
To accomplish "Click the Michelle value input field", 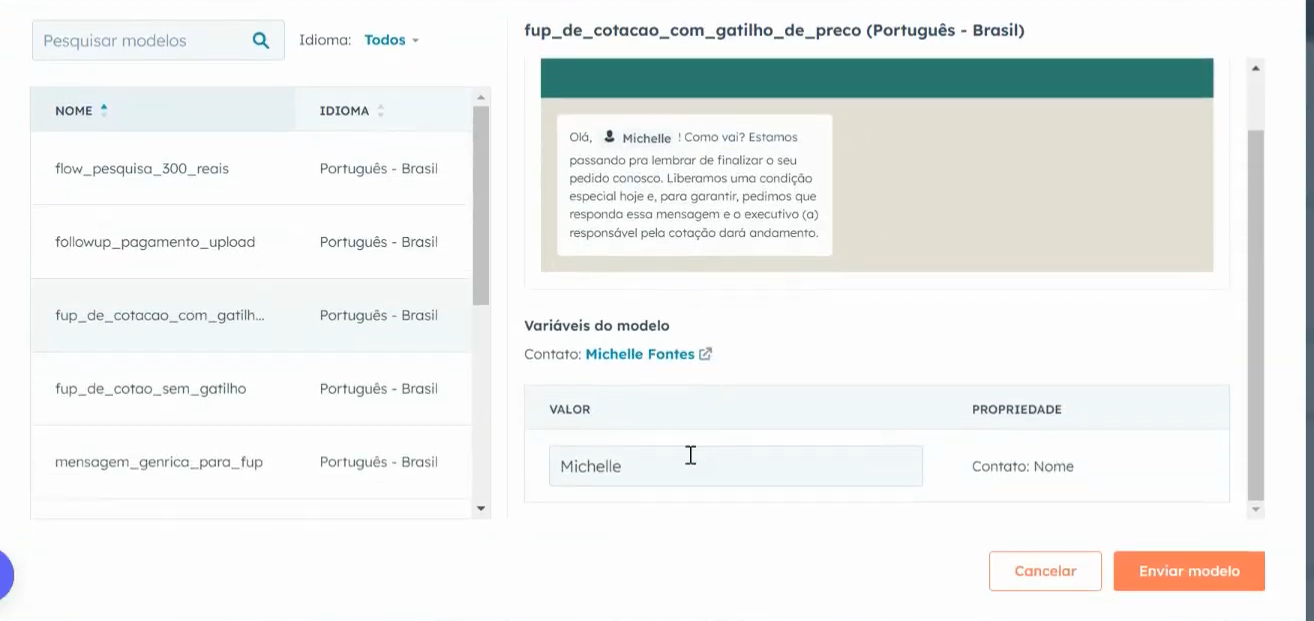I will pos(735,466).
